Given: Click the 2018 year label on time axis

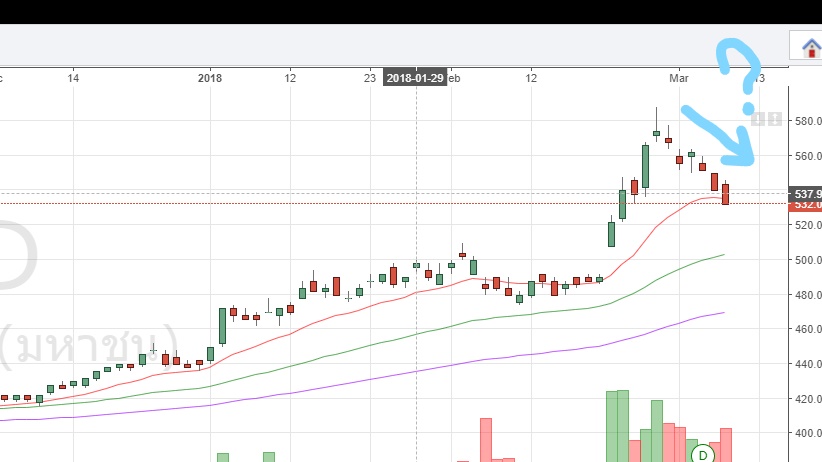Looking at the screenshot, I should point(210,78).
